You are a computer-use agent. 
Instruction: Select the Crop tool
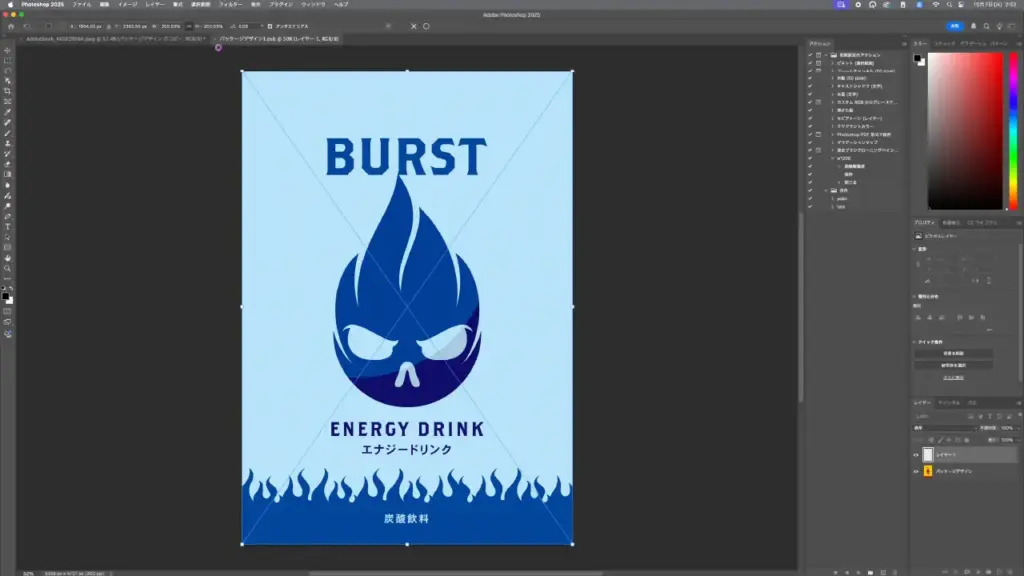click(x=7, y=91)
